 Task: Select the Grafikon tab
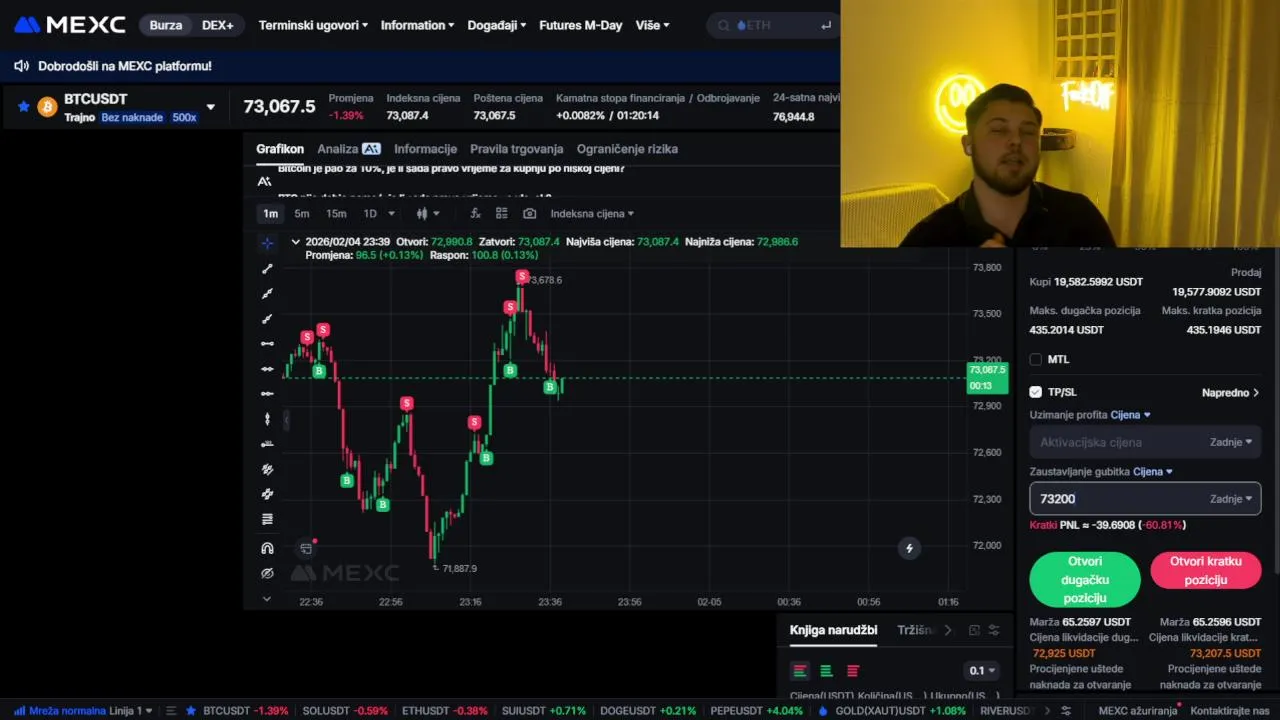pyautogui.click(x=280, y=149)
